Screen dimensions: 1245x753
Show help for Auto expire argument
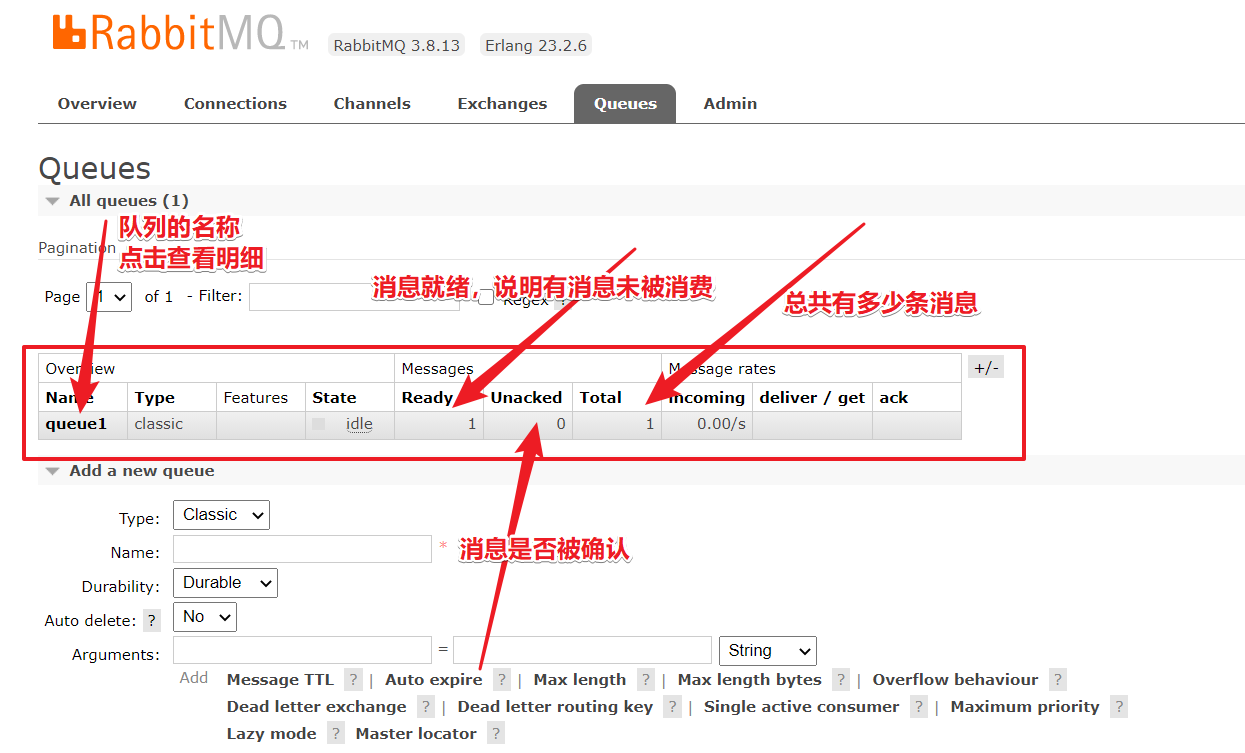pos(502,680)
